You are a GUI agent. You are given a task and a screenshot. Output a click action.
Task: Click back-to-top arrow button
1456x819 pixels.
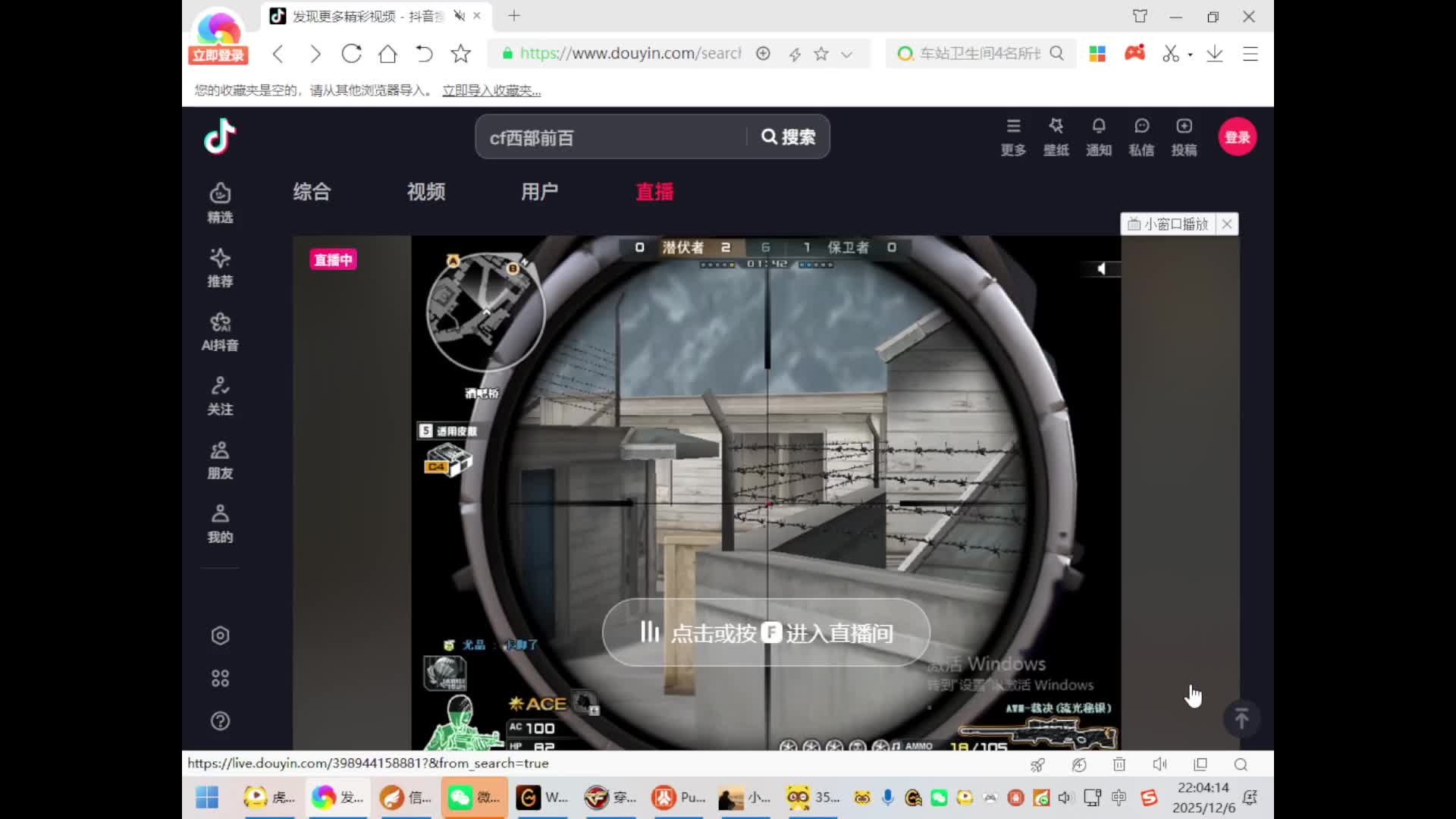click(1241, 717)
